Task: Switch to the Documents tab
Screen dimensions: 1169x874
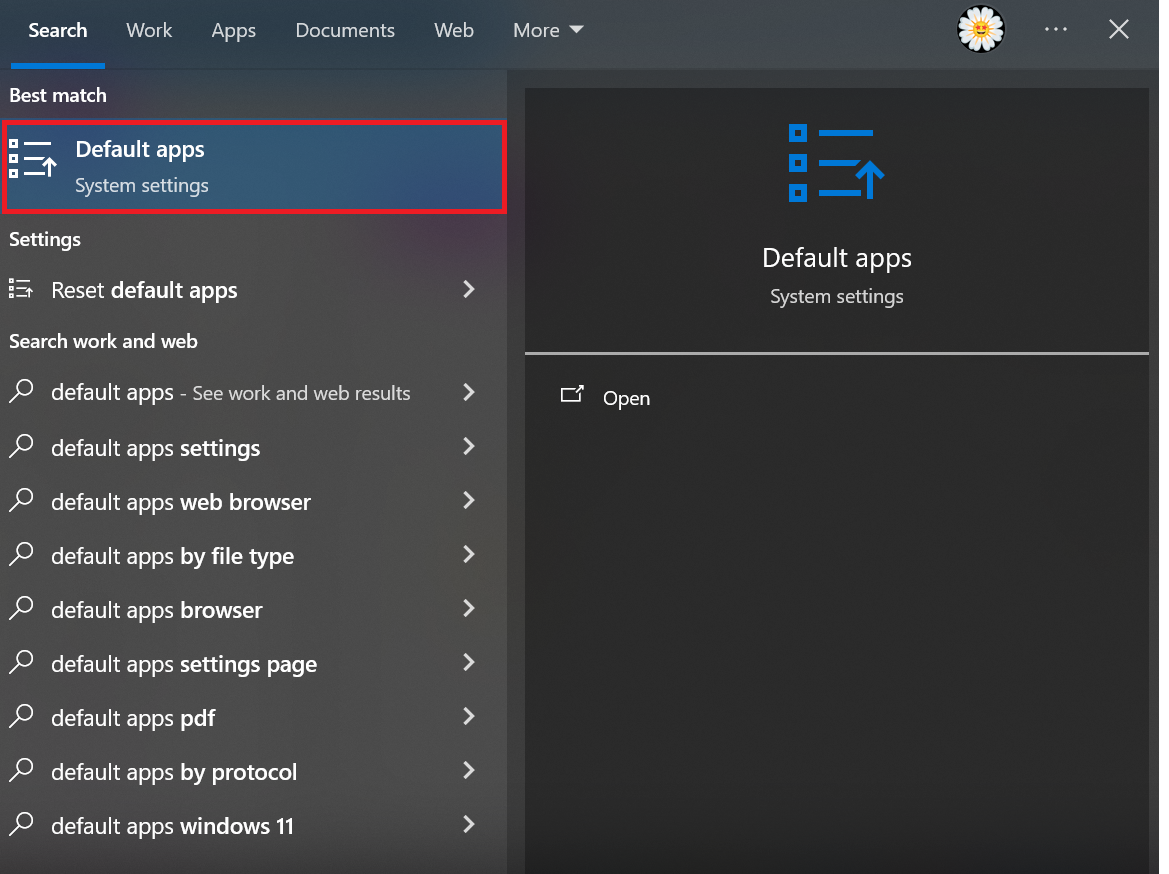Action: click(x=345, y=31)
